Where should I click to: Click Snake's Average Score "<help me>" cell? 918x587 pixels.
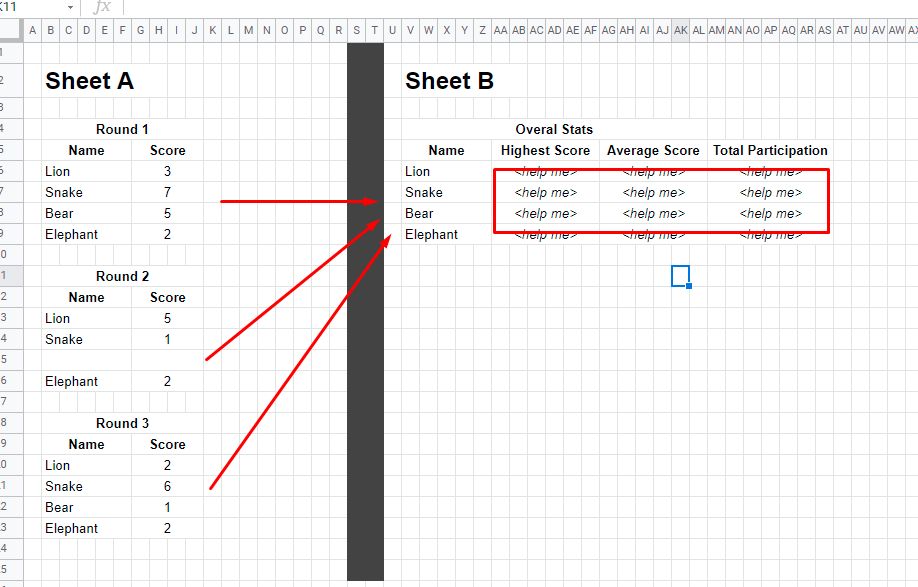click(653, 193)
